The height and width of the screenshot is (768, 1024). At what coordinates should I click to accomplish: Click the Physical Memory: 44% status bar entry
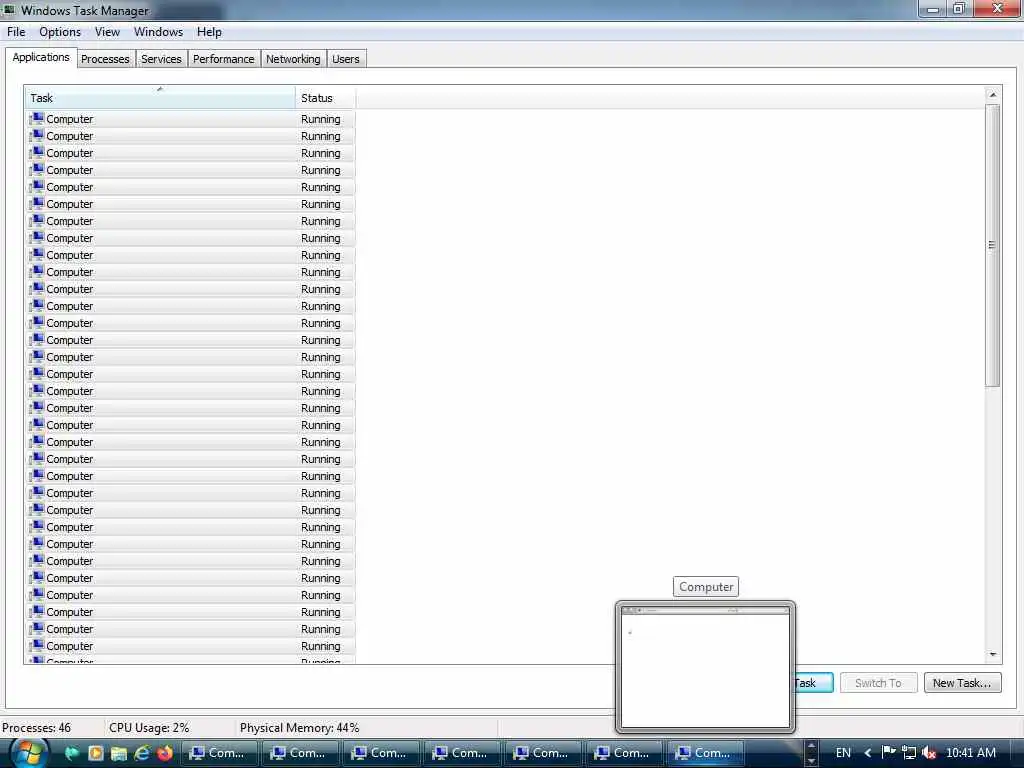click(x=299, y=728)
